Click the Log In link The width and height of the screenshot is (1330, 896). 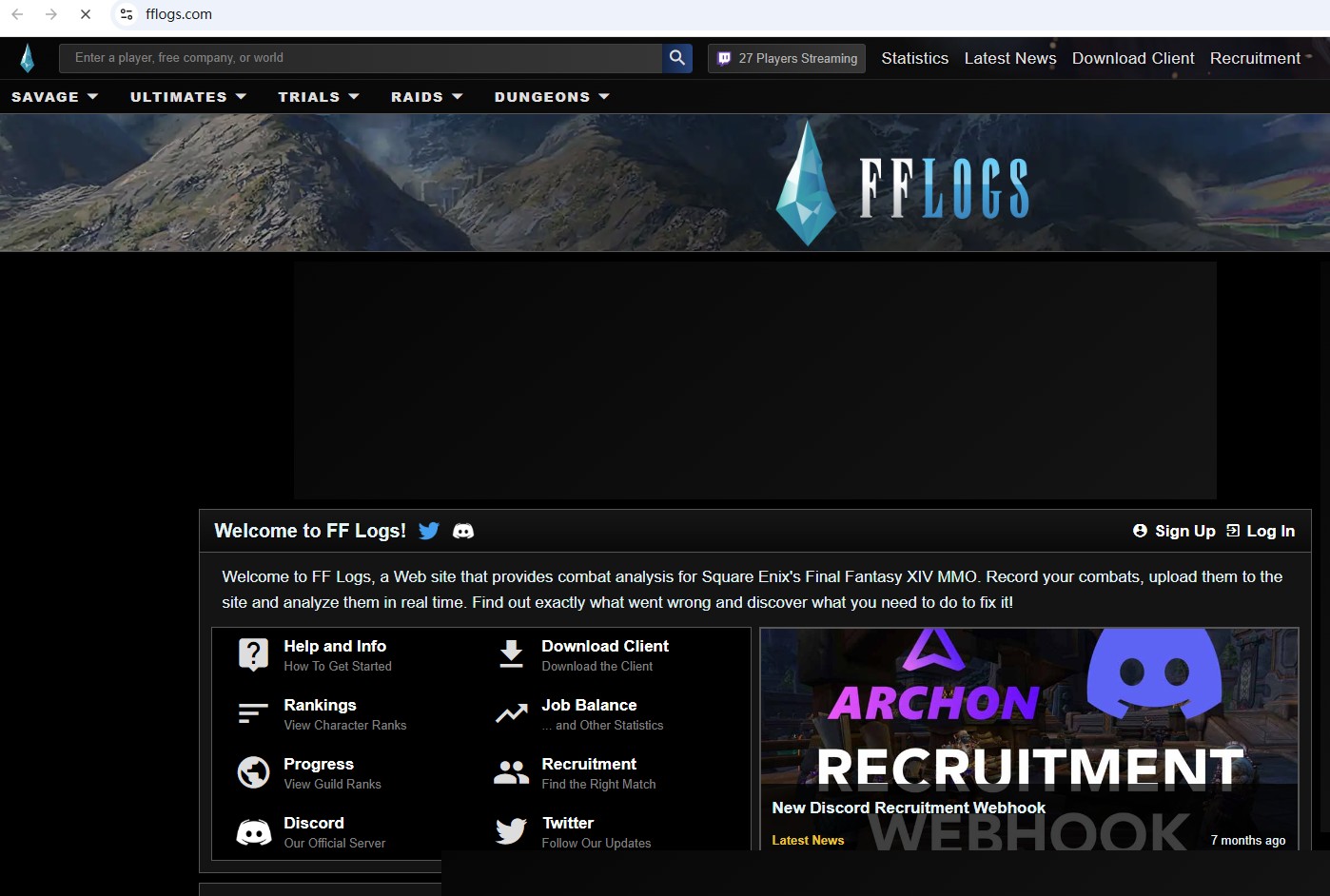[1261, 531]
